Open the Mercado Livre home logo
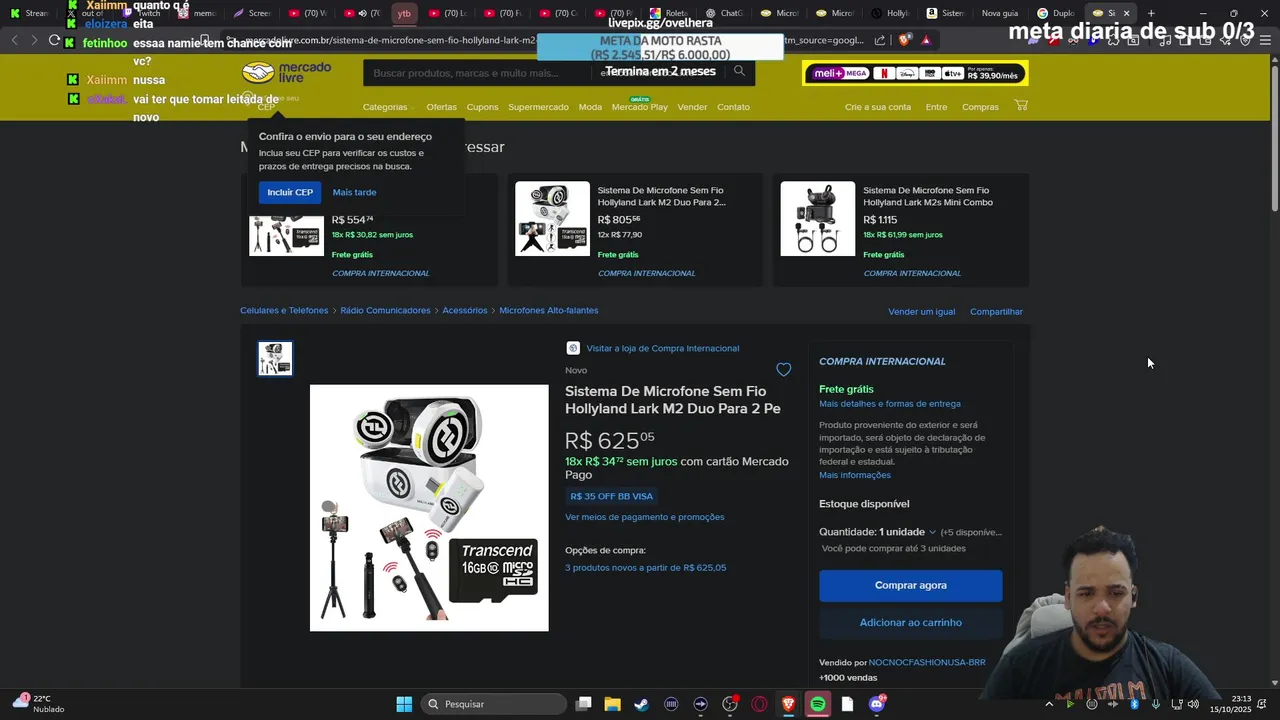This screenshot has height=720, width=1280. [286, 73]
